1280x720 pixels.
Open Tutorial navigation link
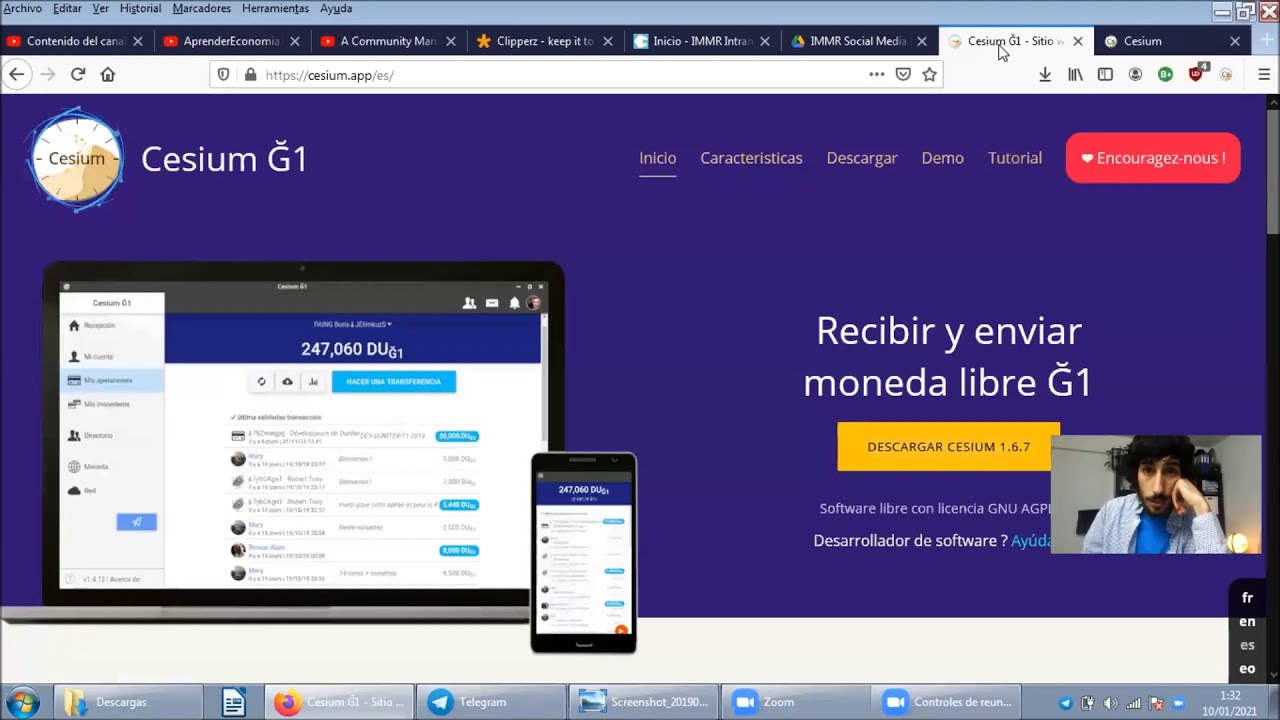(x=1015, y=158)
